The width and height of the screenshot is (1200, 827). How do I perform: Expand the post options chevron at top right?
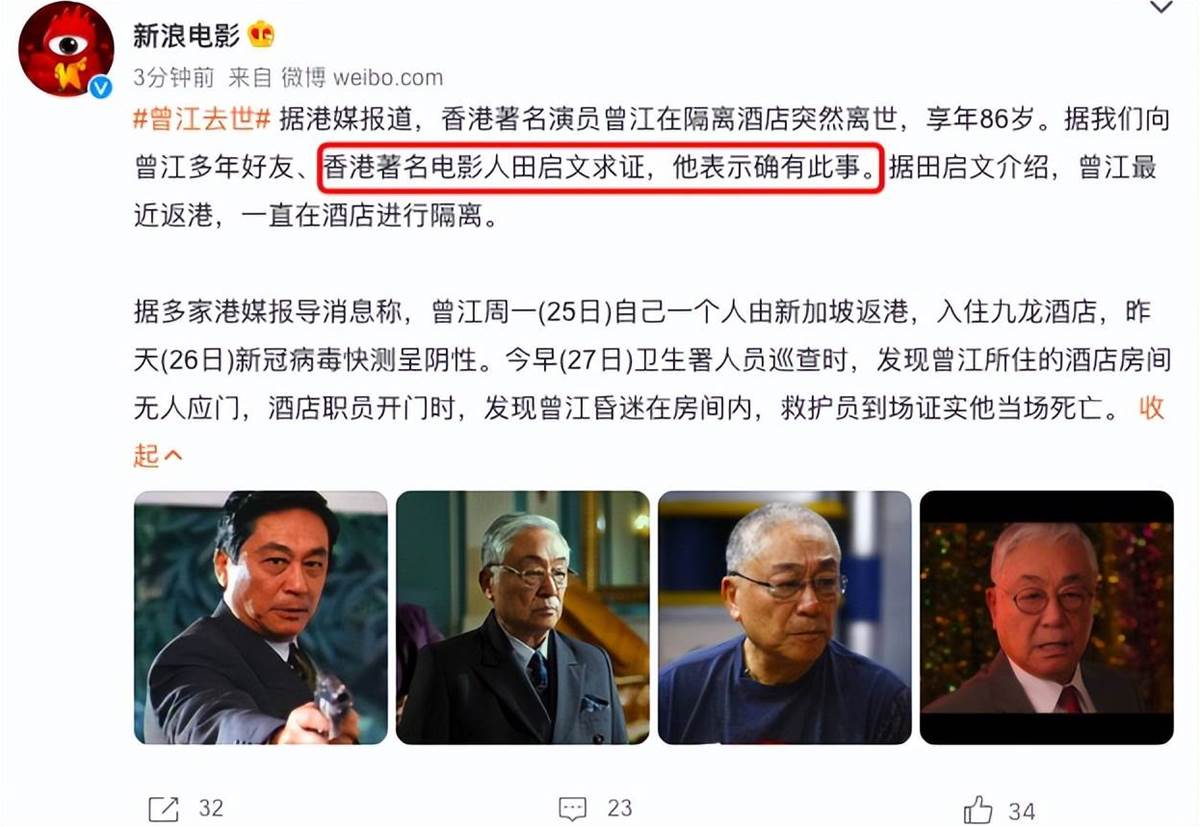[x=1160, y=7]
